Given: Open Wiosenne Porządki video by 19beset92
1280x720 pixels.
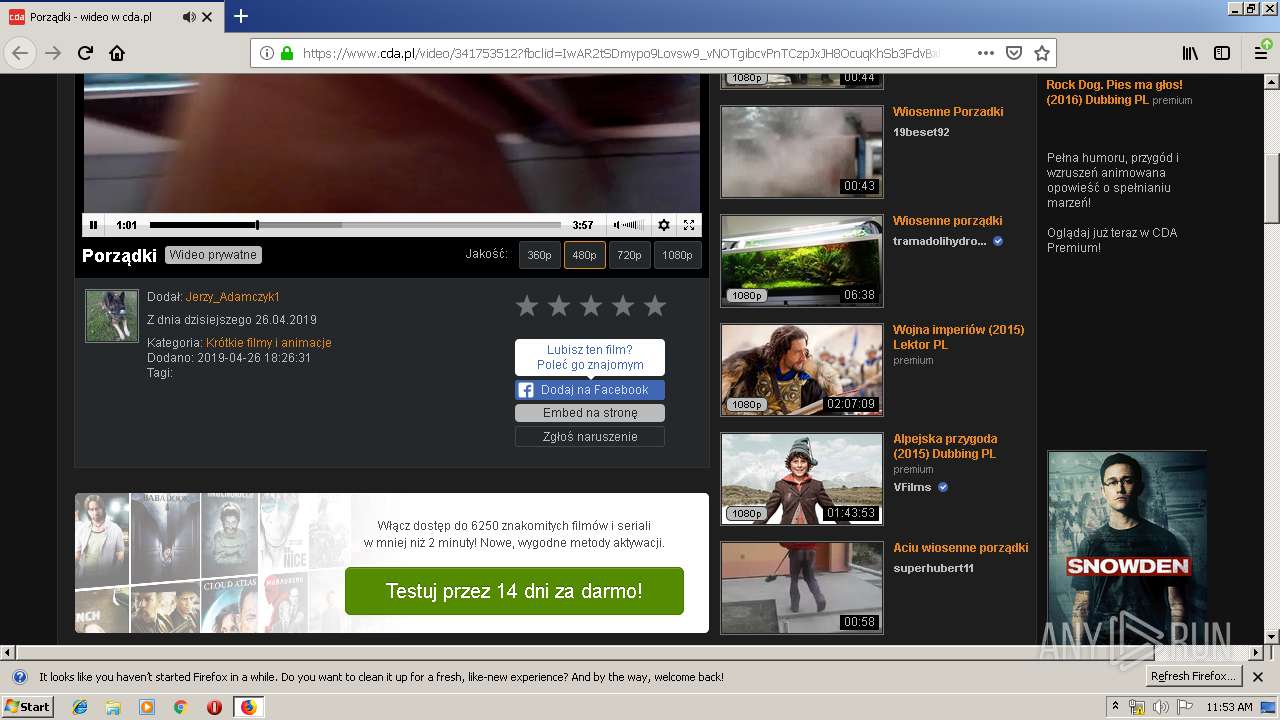Looking at the screenshot, I should (x=948, y=112).
